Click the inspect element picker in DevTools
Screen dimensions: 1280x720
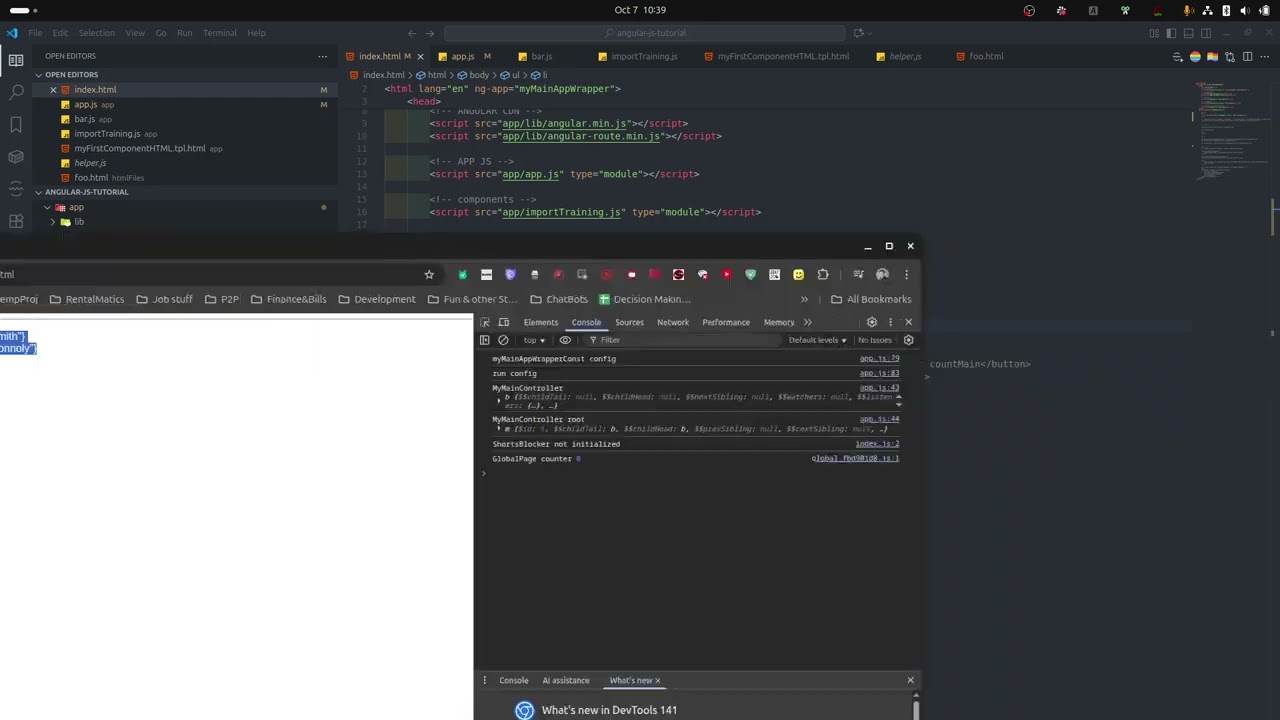[485, 322]
